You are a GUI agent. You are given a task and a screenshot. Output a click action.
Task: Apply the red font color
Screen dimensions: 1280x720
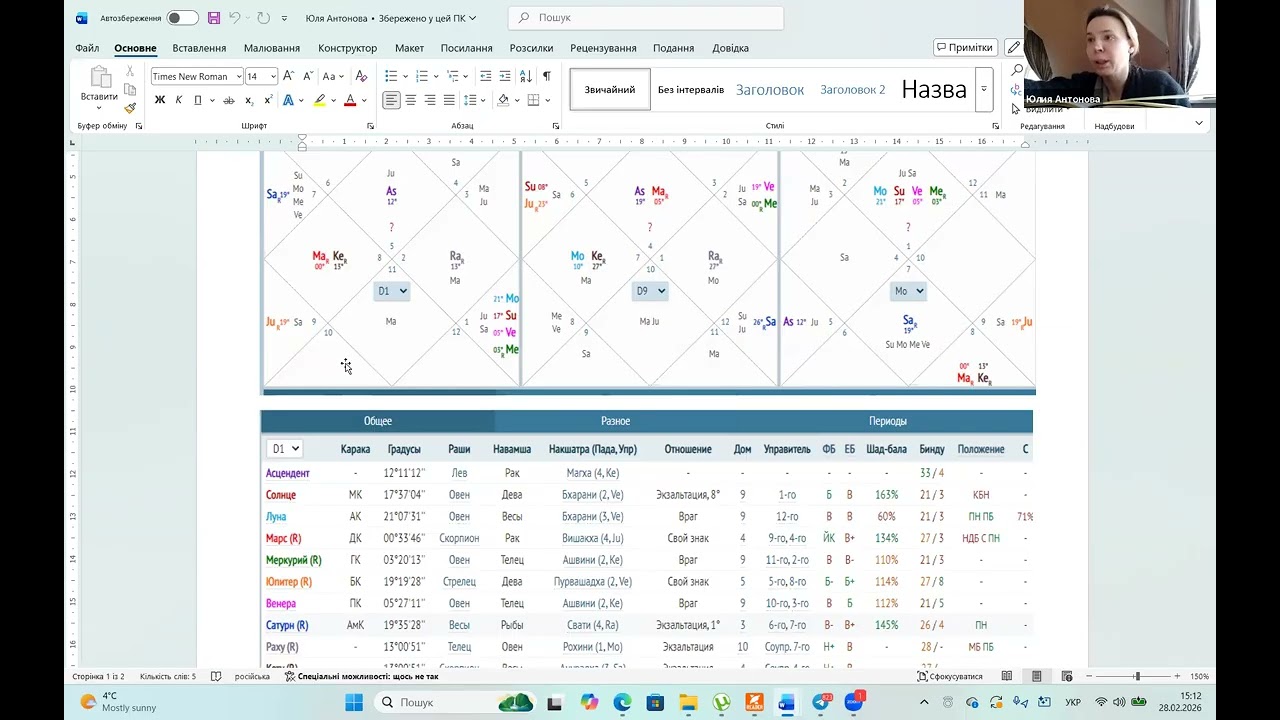pyautogui.click(x=350, y=100)
